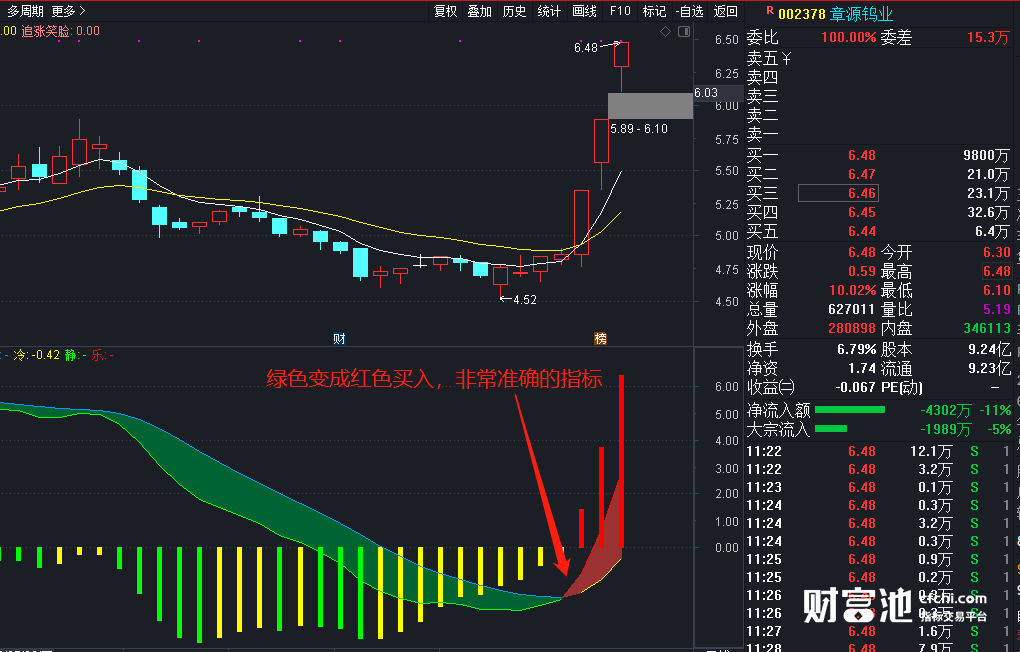Click the 买一 bid price 6.48
Screen dimensions: 1020x652
point(861,155)
